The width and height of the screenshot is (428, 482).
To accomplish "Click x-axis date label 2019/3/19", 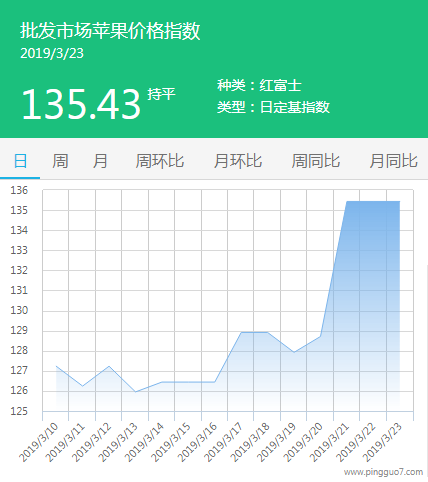I will (x=277, y=442).
